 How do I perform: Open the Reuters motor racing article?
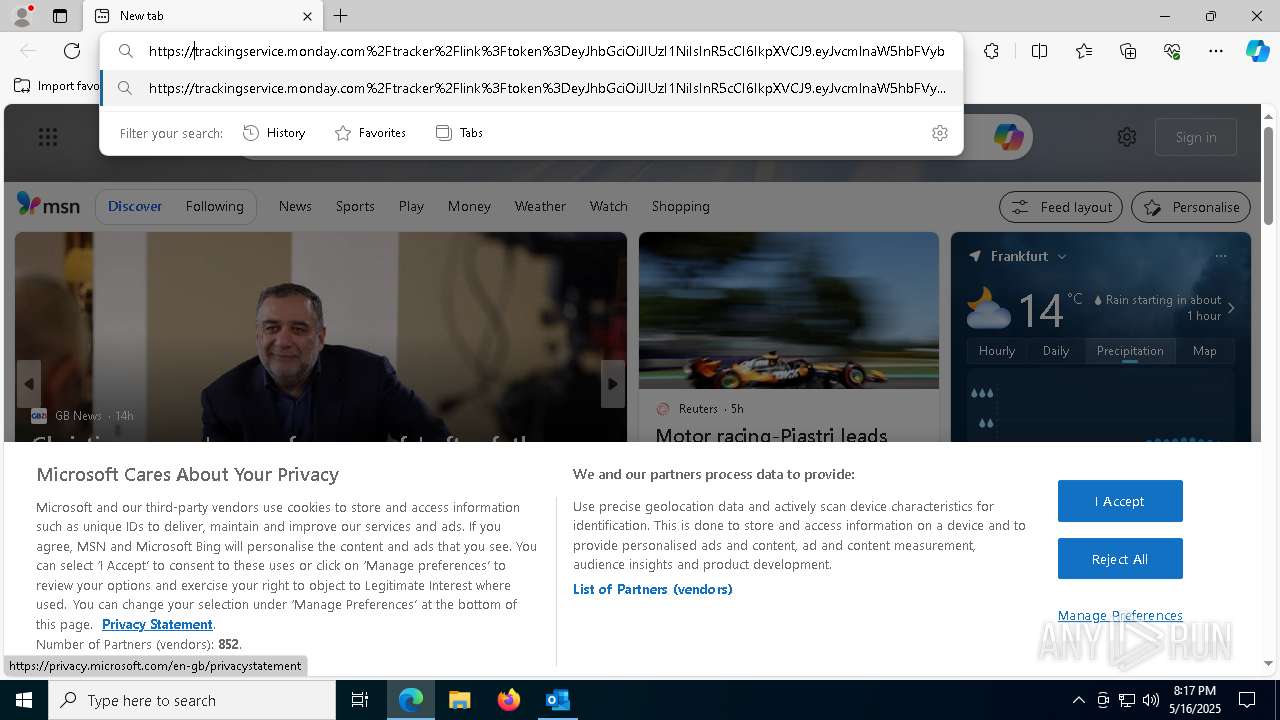(x=771, y=435)
